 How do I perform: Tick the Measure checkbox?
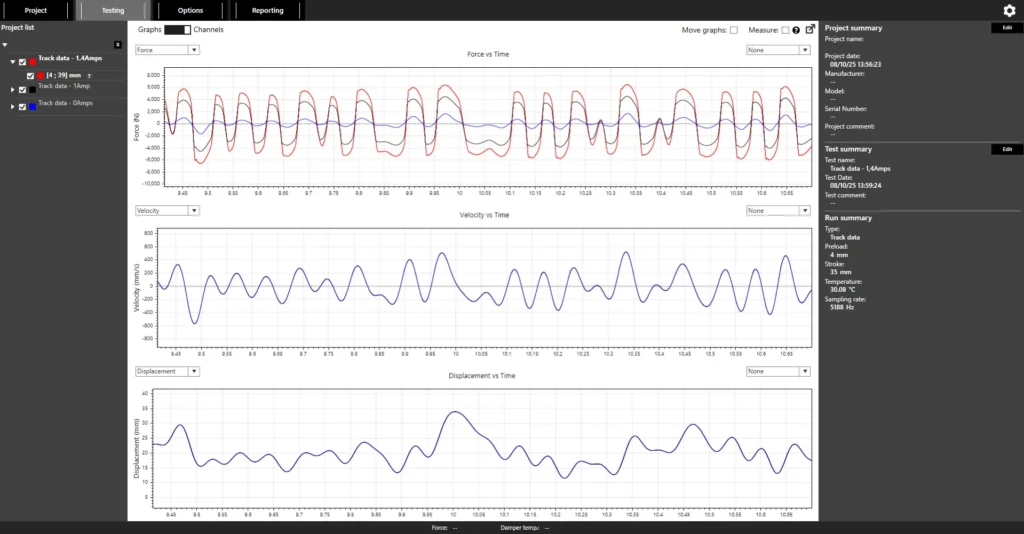pos(785,30)
